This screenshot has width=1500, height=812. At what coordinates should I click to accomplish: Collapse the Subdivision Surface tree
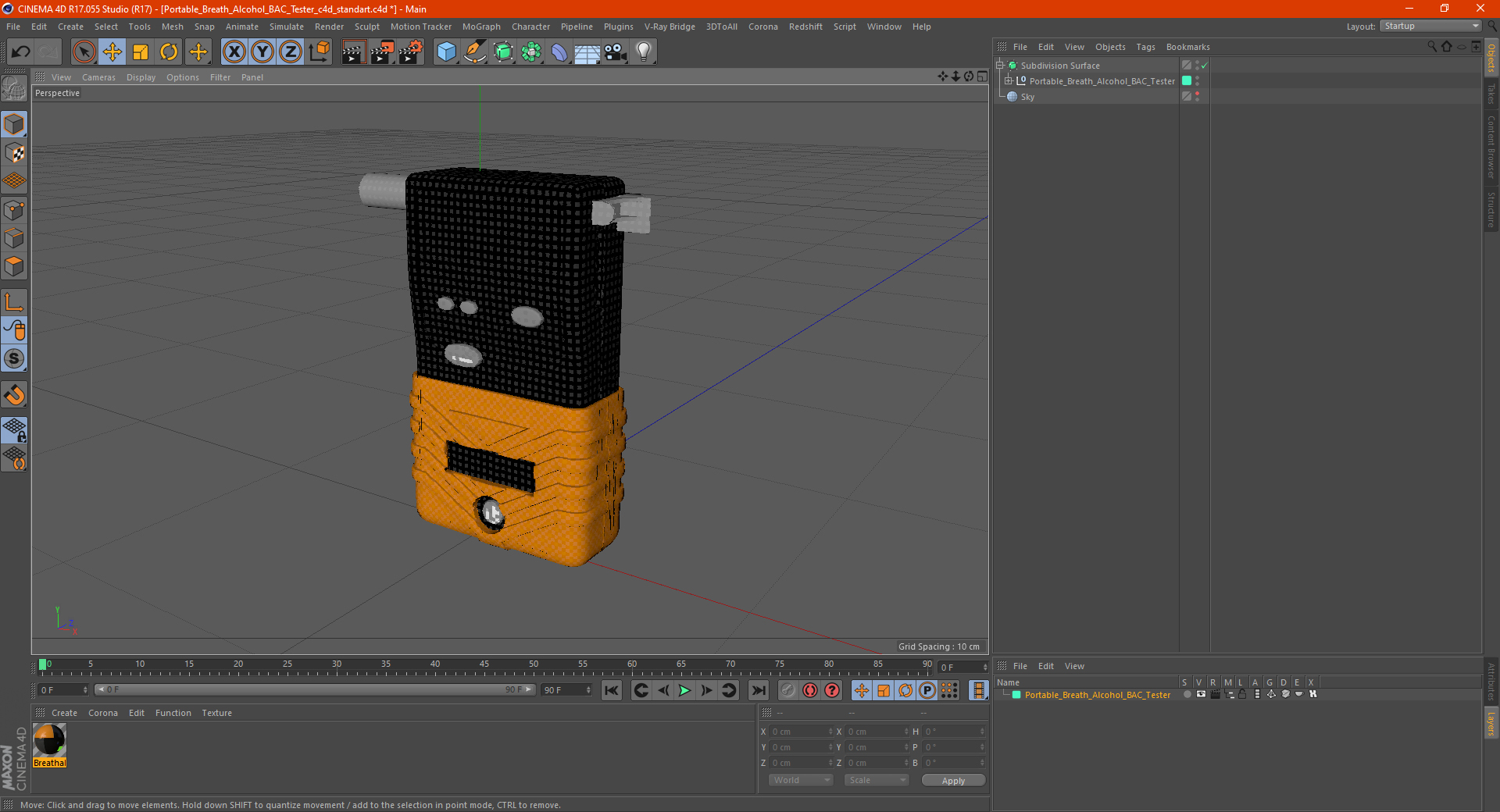pos(999,66)
